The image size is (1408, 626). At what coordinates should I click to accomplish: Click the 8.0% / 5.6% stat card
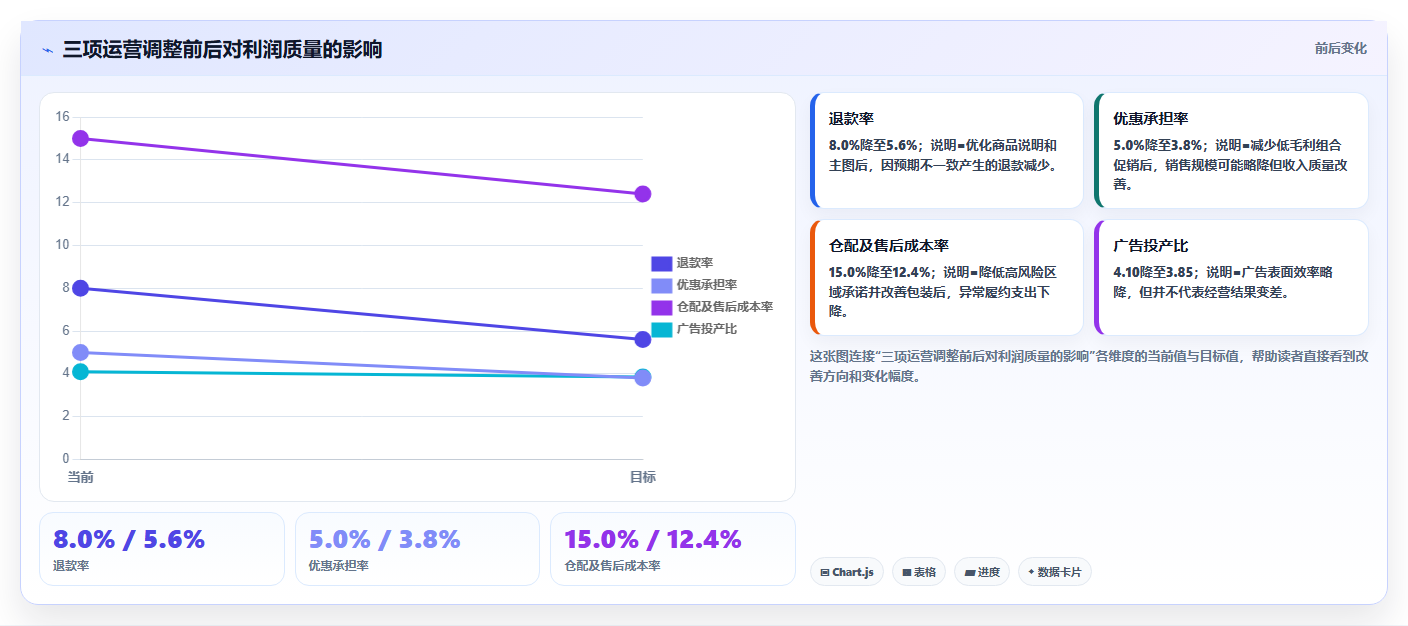click(162, 549)
